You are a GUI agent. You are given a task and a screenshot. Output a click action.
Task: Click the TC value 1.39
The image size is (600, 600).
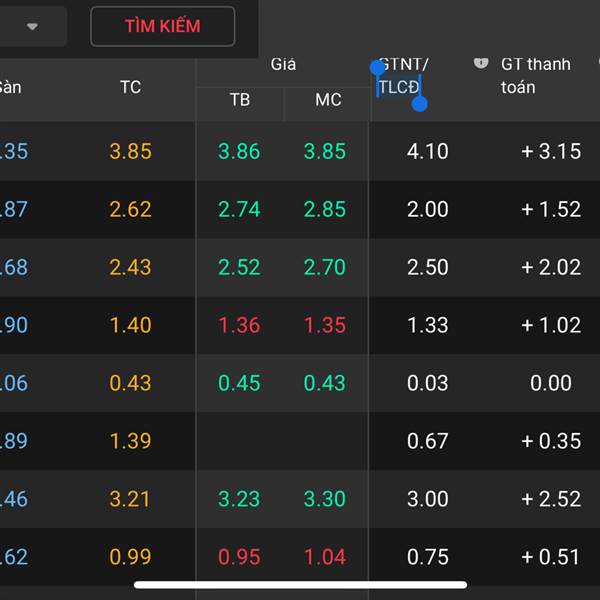click(130, 441)
